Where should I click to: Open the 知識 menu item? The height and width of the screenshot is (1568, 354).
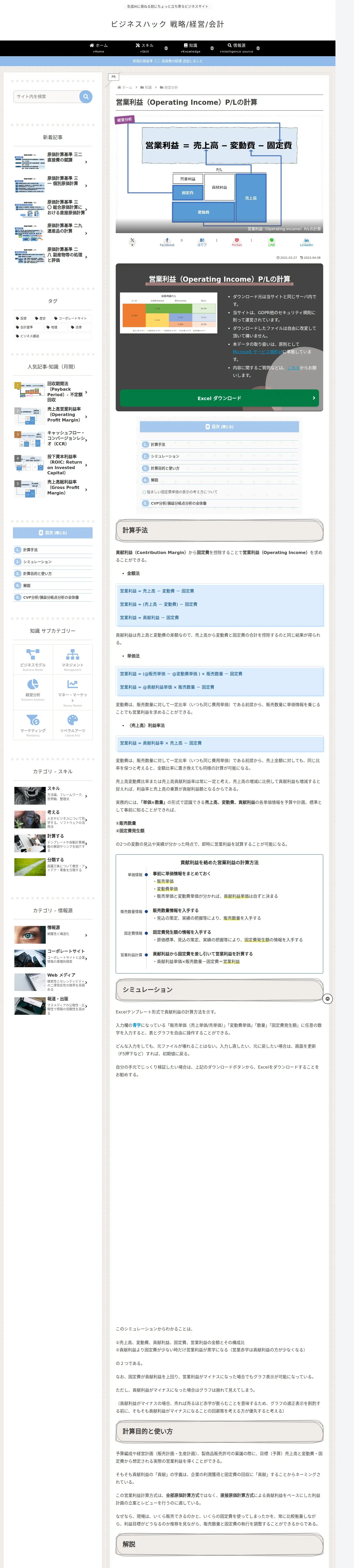[190, 48]
